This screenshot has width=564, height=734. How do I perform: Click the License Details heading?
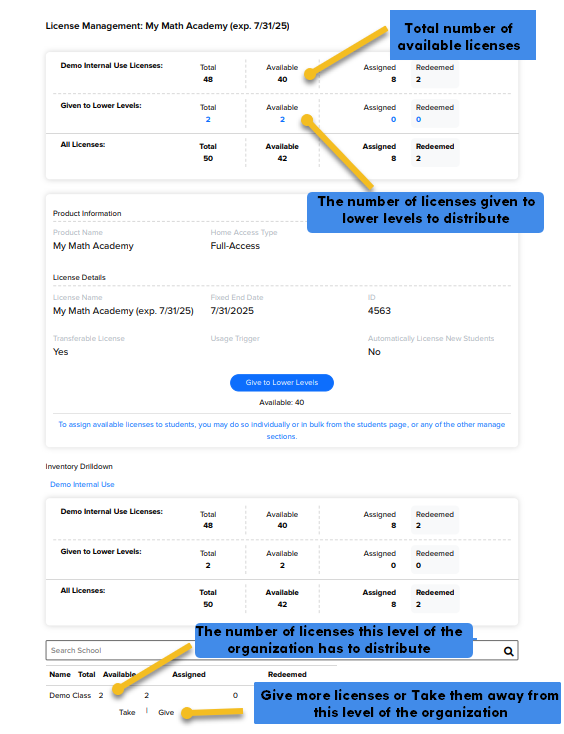pos(79,277)
